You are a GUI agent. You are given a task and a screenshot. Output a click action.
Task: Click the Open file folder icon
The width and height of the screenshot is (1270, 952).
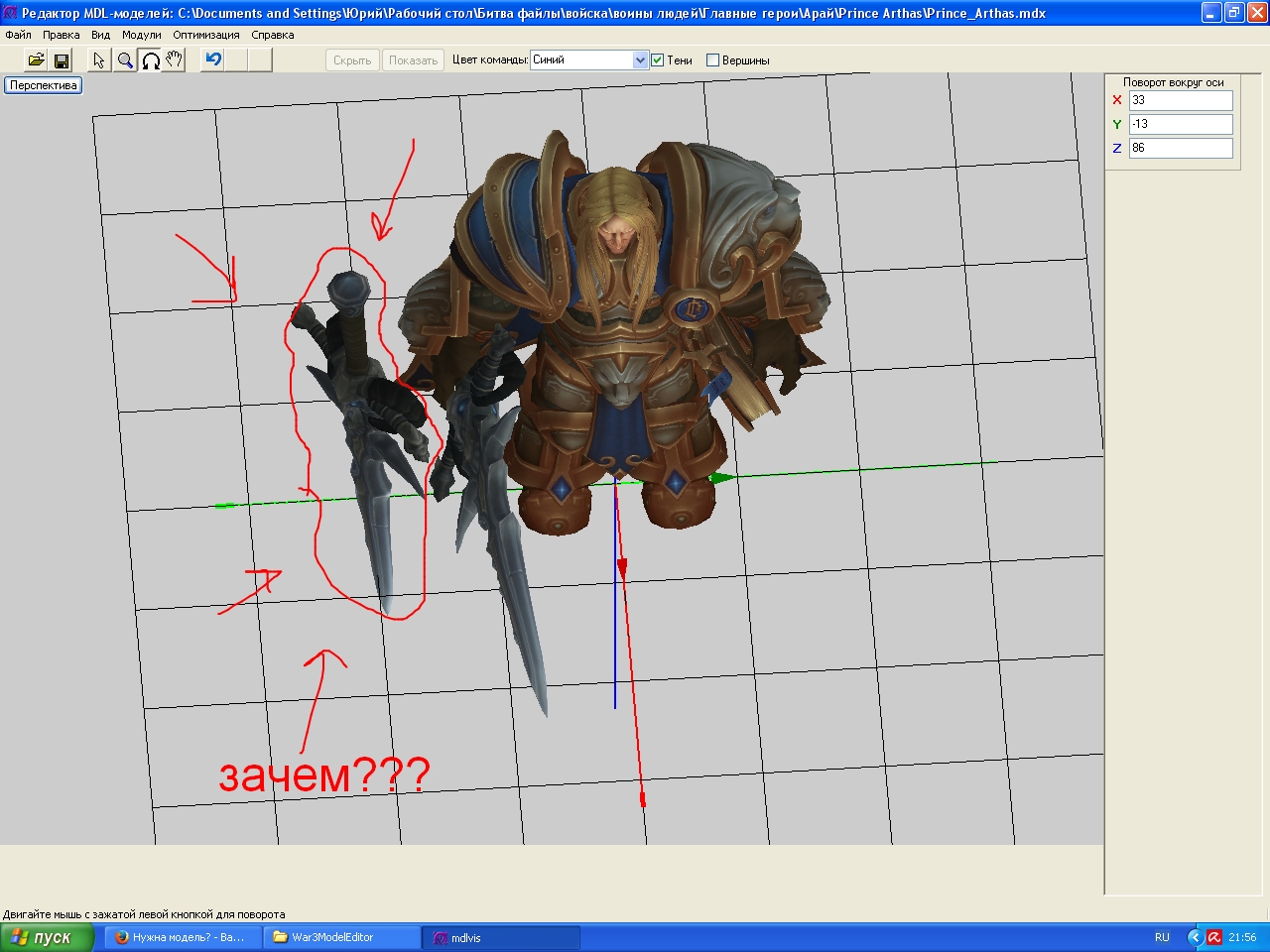pyautogui.click(x=36, y=60)
